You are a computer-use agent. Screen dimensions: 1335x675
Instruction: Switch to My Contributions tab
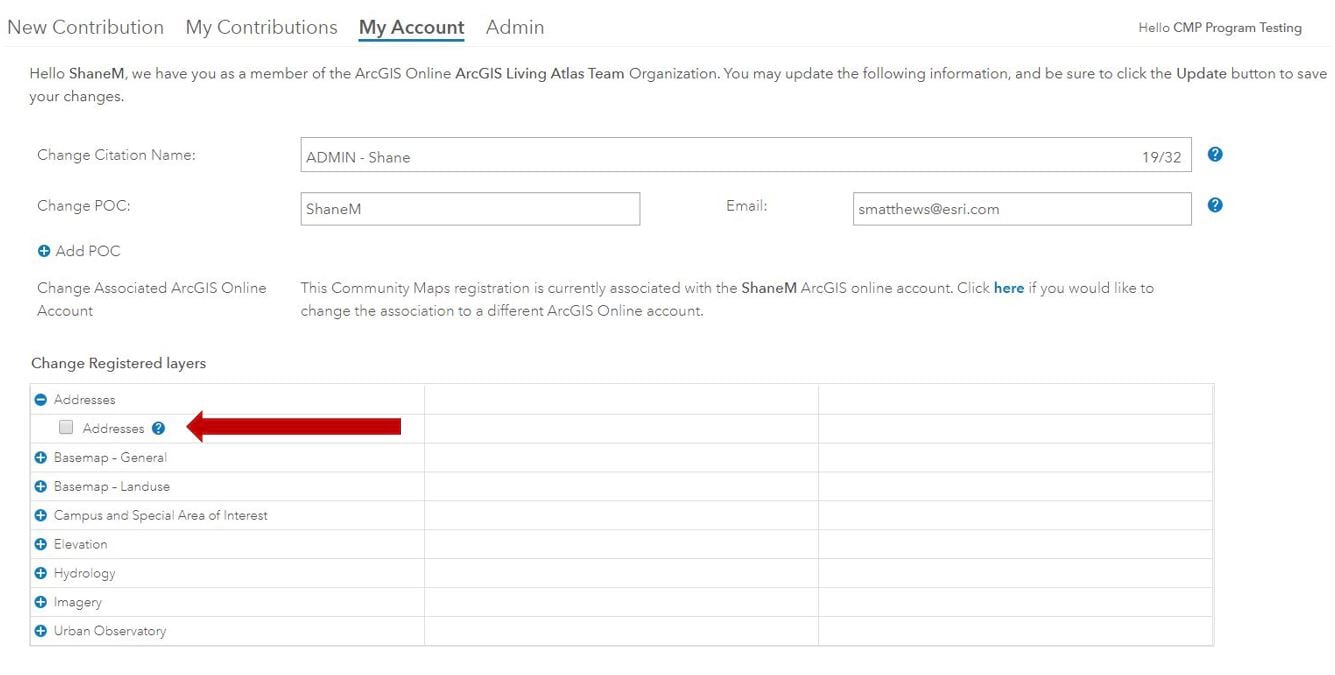pos(261,28)
